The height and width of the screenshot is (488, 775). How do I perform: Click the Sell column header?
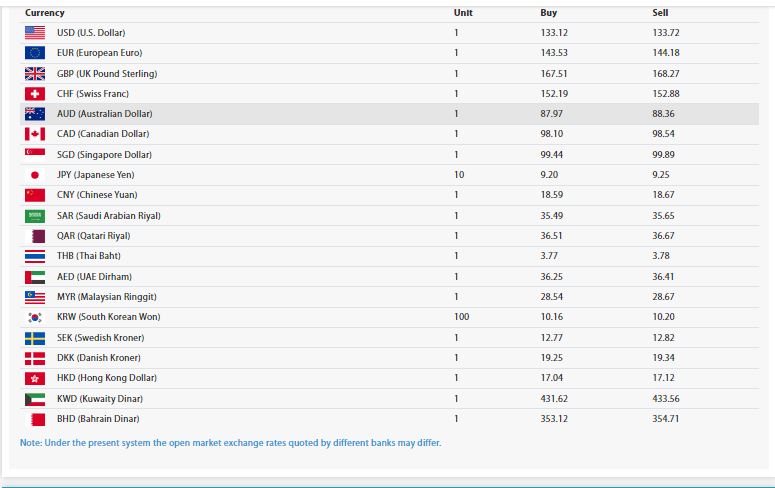(x=660, y=13)
